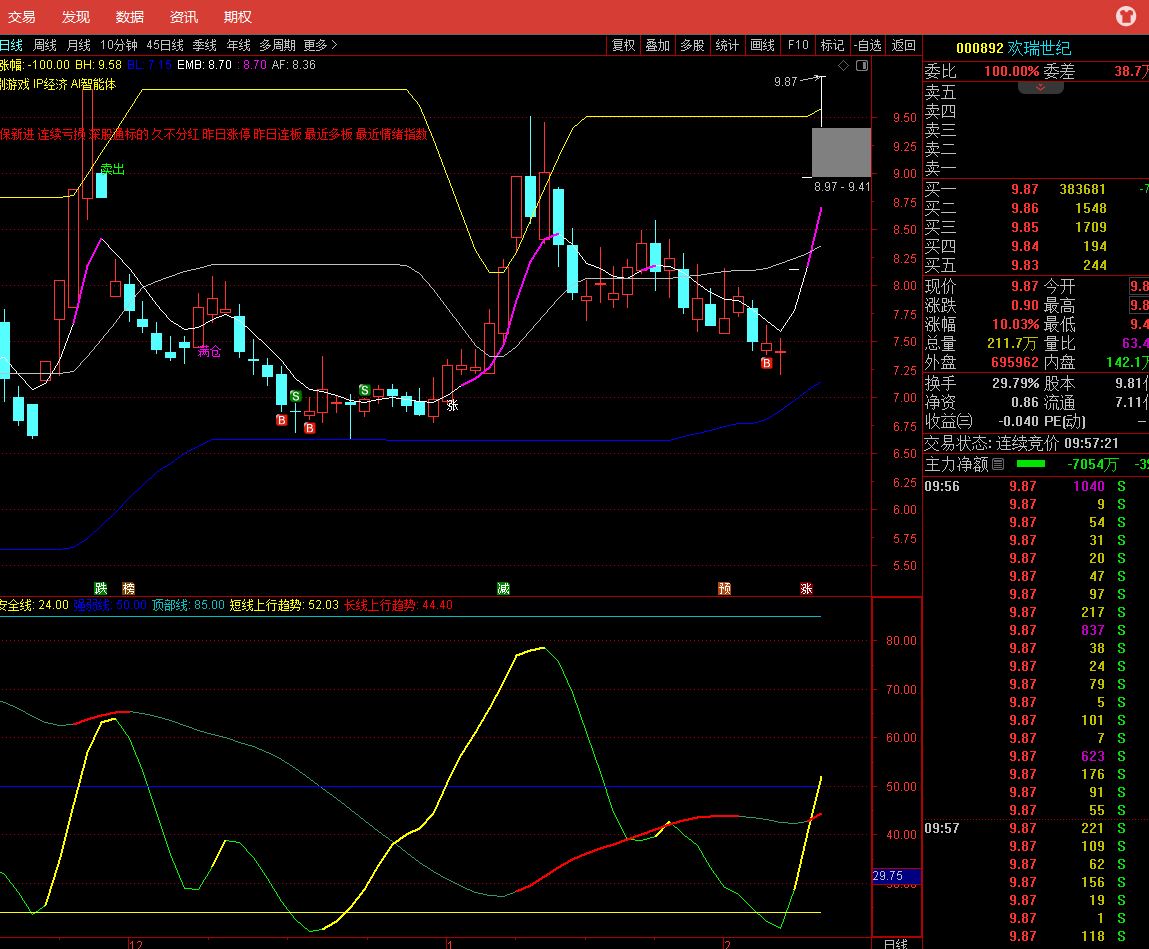Click the red B marker under latest candle
The height and width of the screenshot is (949, 1149).
(x=767, y=363)
